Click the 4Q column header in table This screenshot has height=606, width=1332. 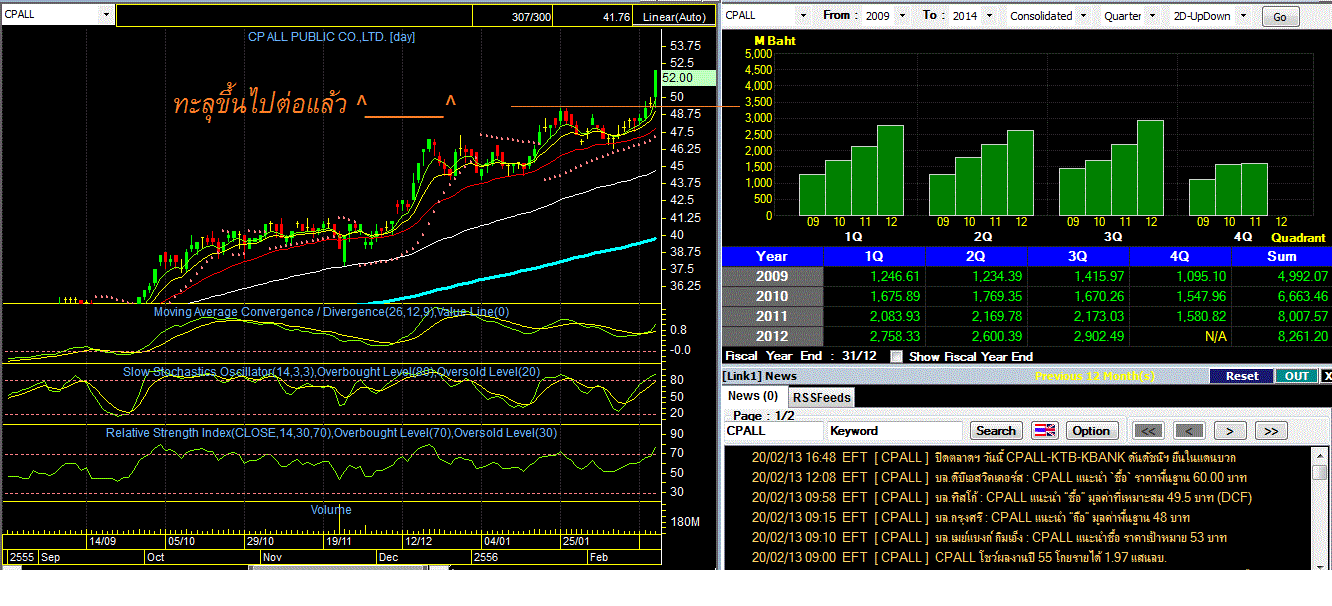click(x=1181, y=256)
